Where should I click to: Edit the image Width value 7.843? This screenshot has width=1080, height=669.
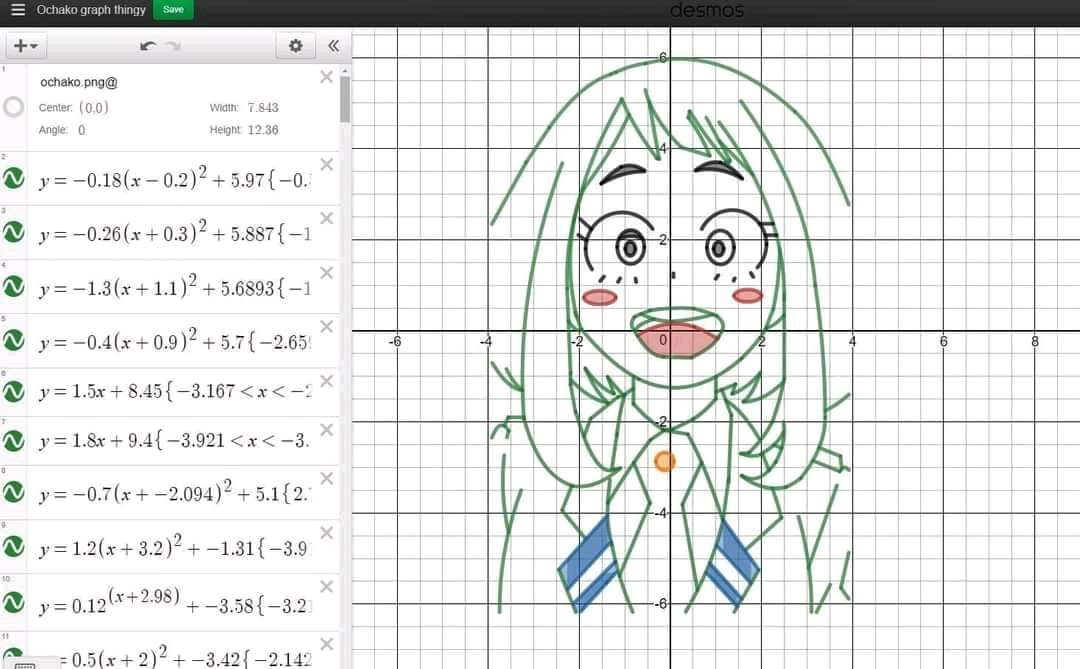(263, 107)
